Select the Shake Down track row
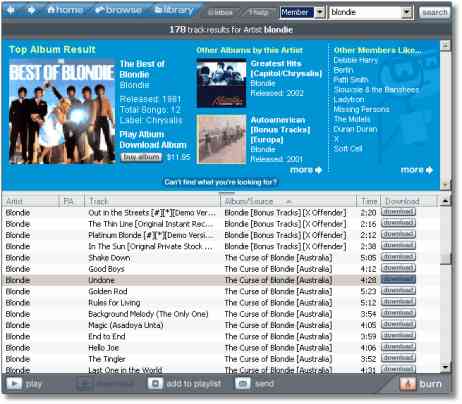 click(x=221, y=257)
